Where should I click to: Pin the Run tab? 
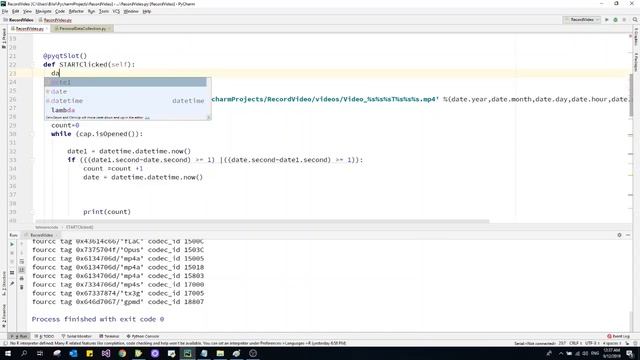point(12,283)
